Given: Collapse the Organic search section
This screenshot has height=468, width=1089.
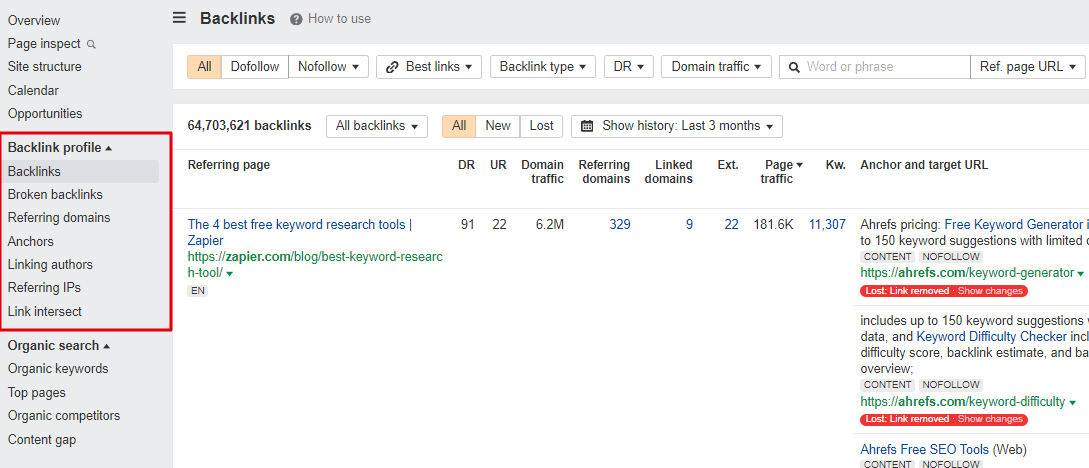Looking at the screenshot, I should point(59,346).
